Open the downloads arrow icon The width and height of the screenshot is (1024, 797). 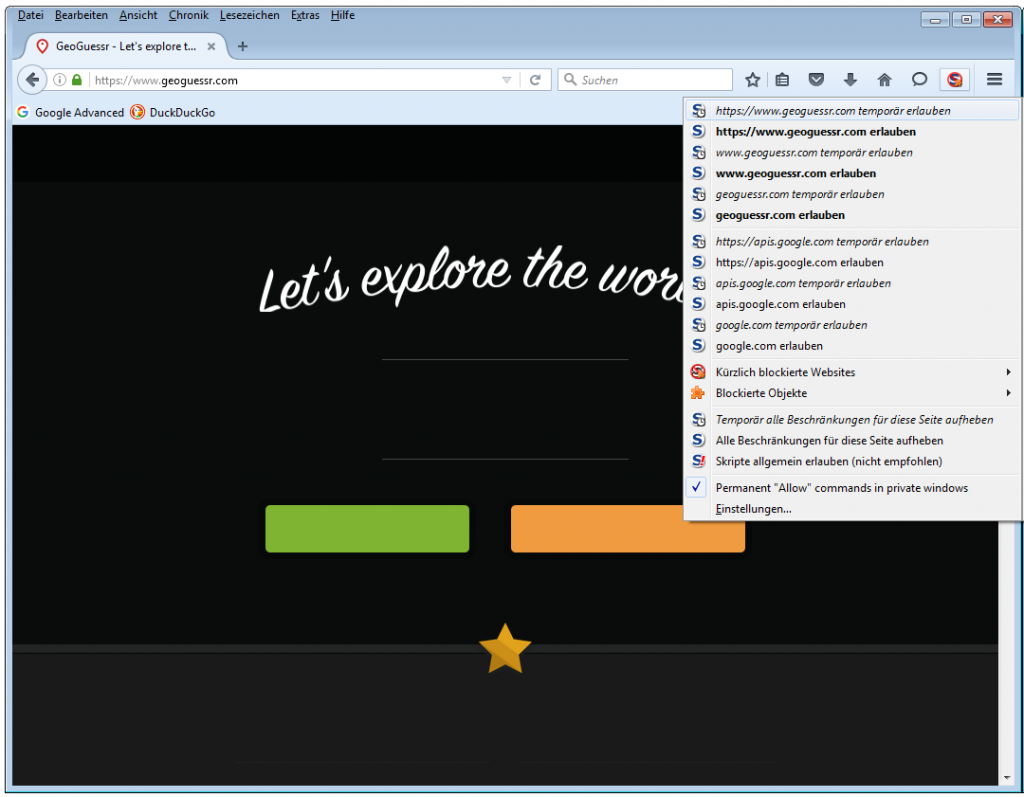pyautogui.click(x=850, y=80)
